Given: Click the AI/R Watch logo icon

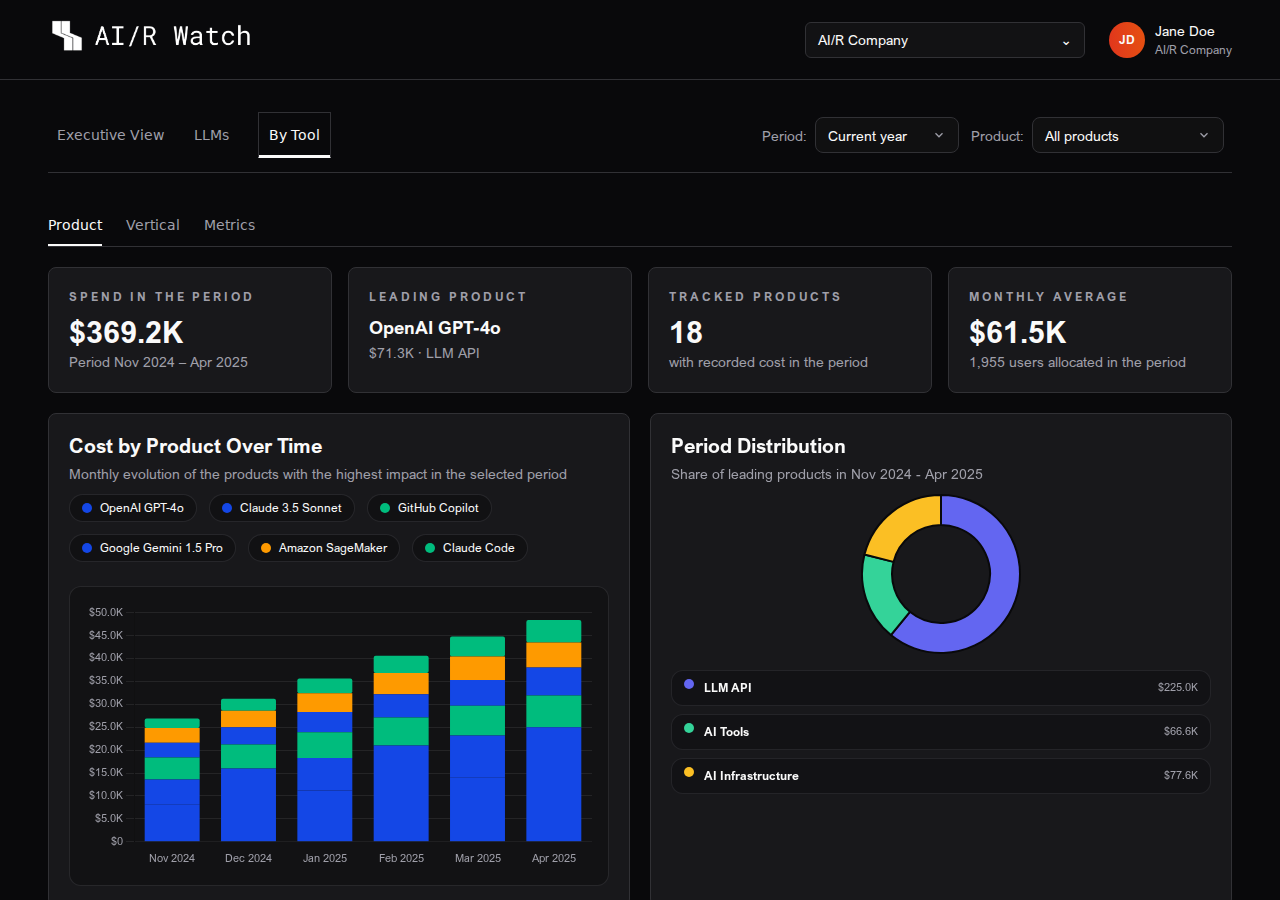Looking at the screenshot, I should pos(67,36).
